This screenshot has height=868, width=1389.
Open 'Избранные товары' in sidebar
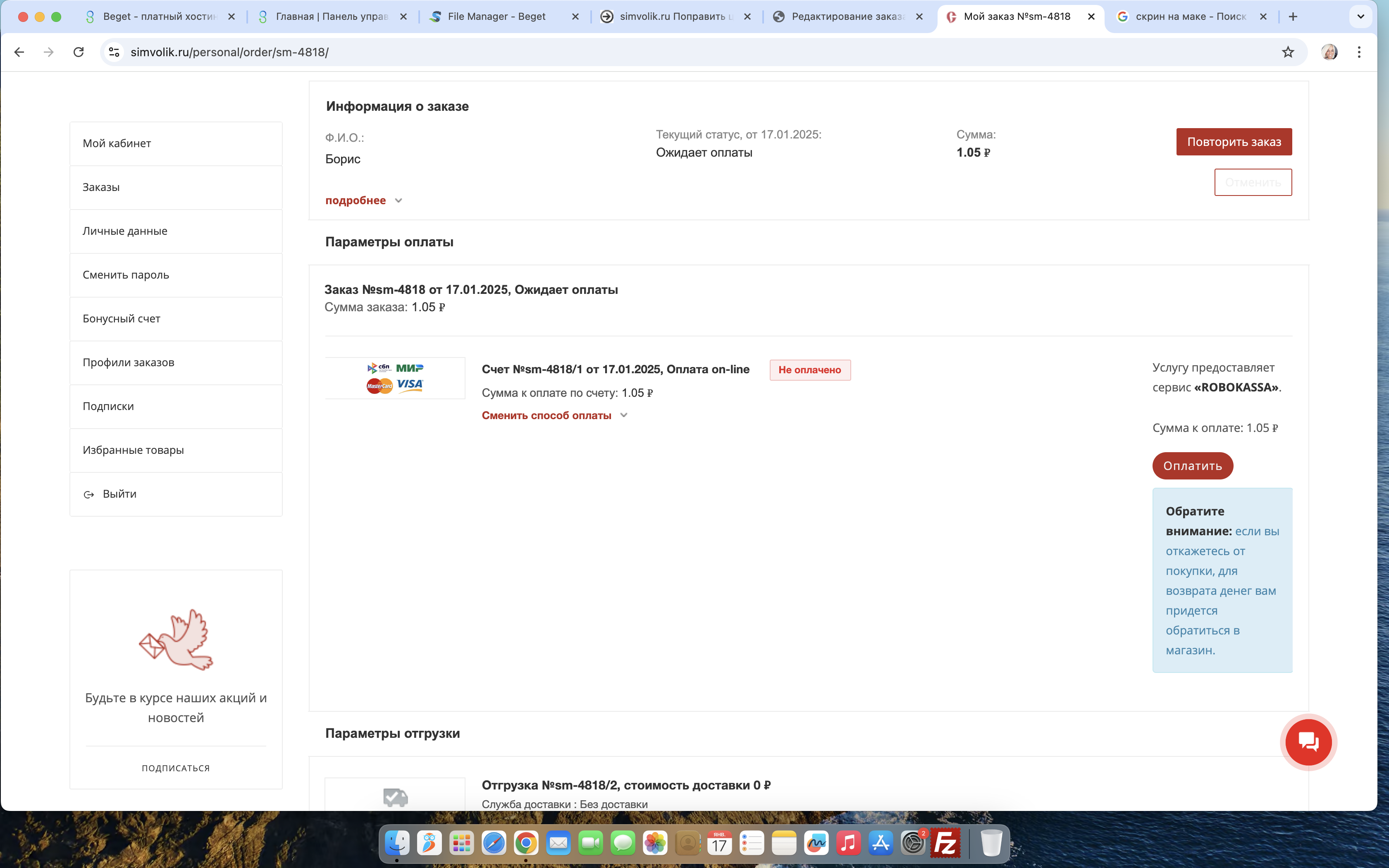(x=176, y=451)
